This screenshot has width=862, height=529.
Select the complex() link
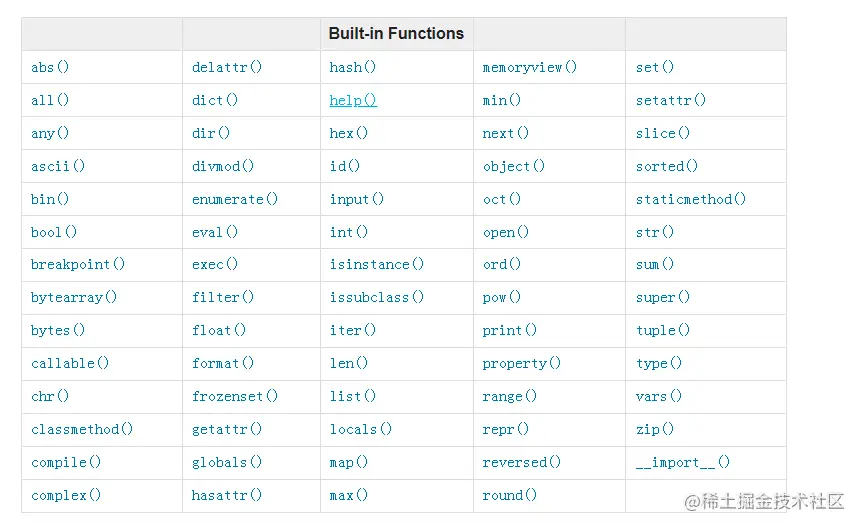[66, 495]
